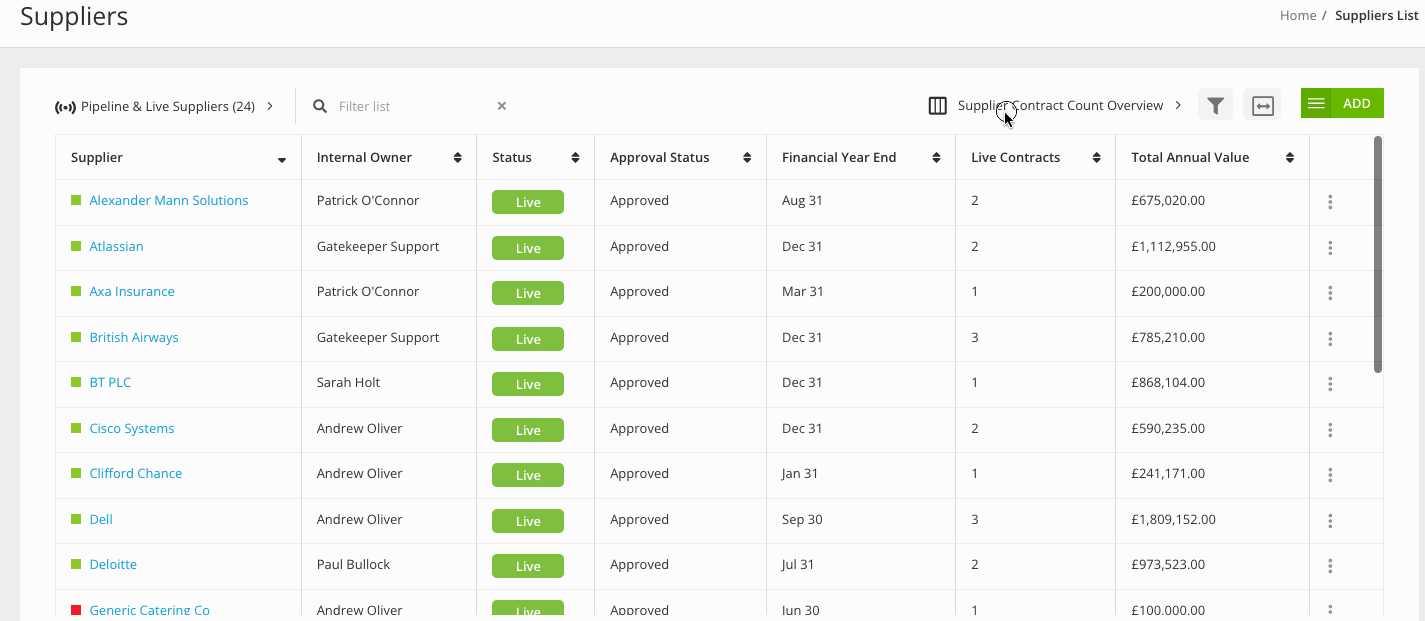Viewport: 1425px width, 621px height.
Task: Open Axa Insurance supplier link
Action: point(132,291)
